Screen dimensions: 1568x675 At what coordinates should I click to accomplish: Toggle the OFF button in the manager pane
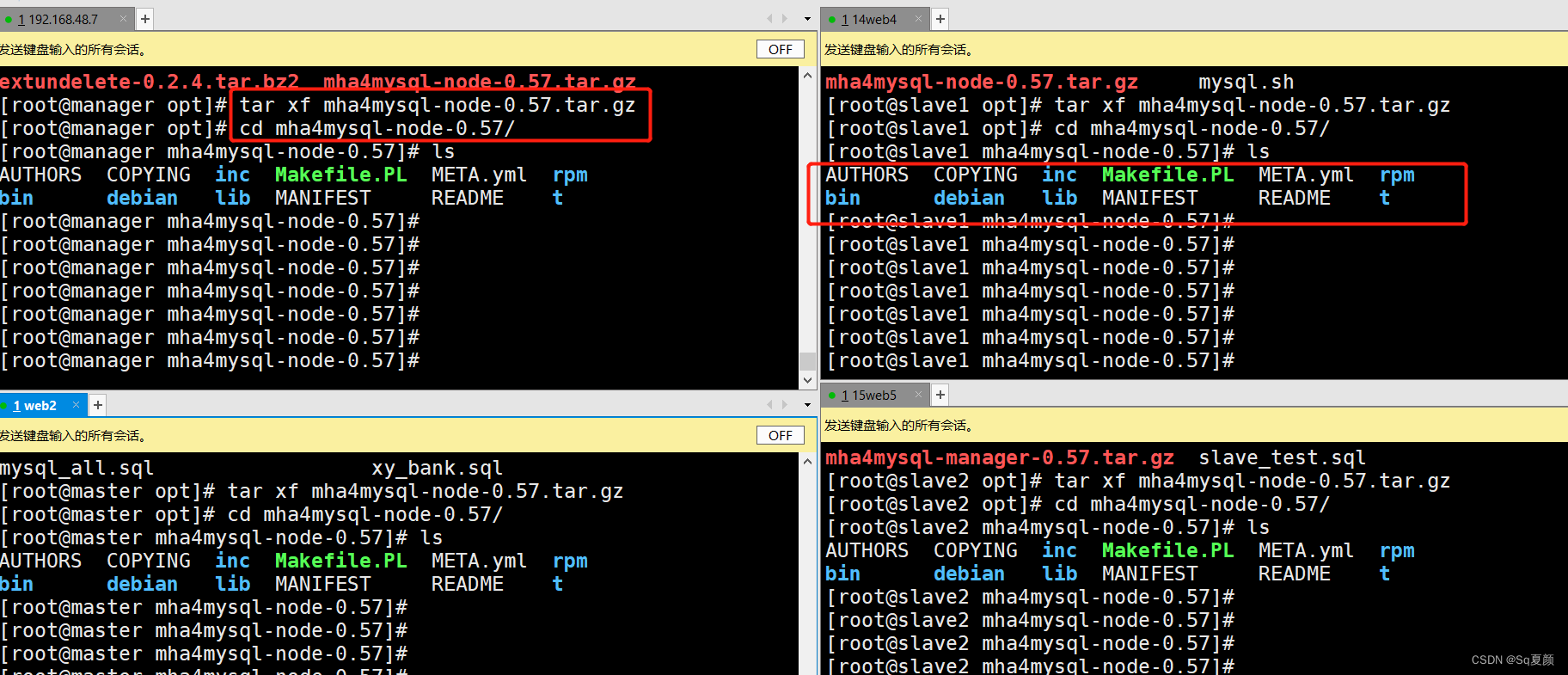point(781,49)
